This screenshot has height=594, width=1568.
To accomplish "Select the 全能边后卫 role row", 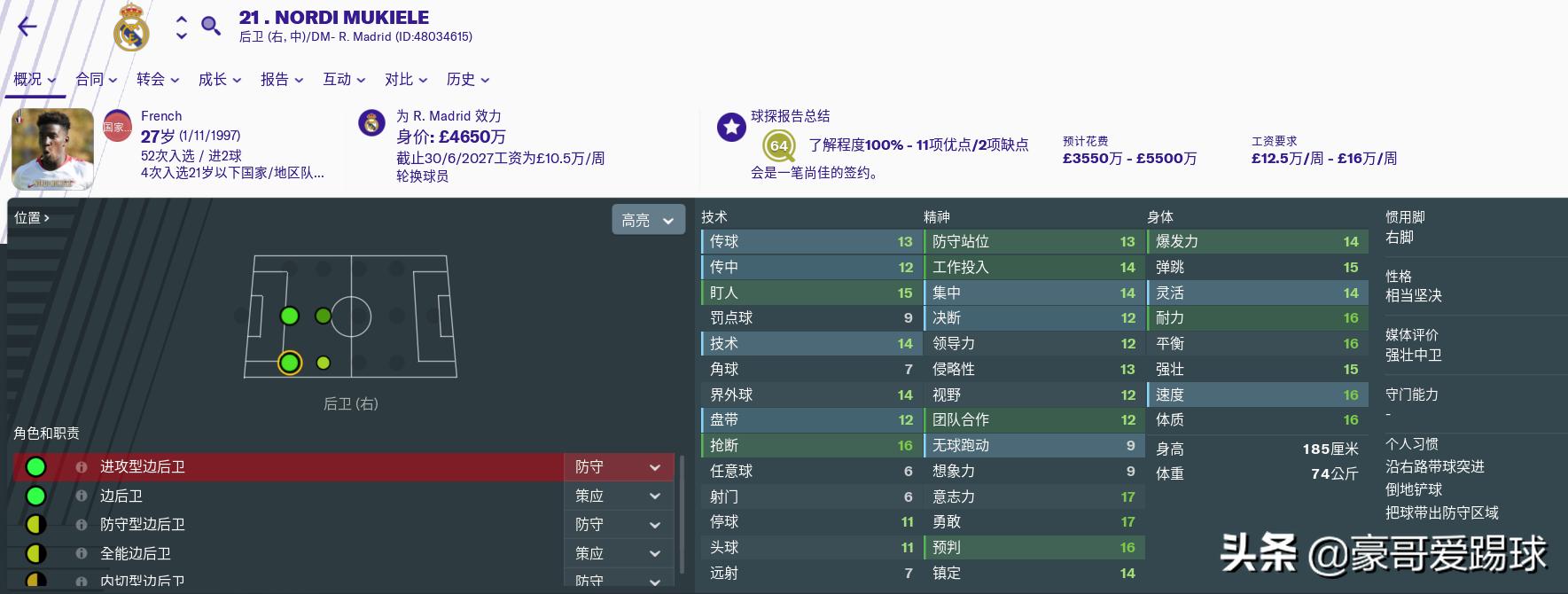I will point(288,553).
